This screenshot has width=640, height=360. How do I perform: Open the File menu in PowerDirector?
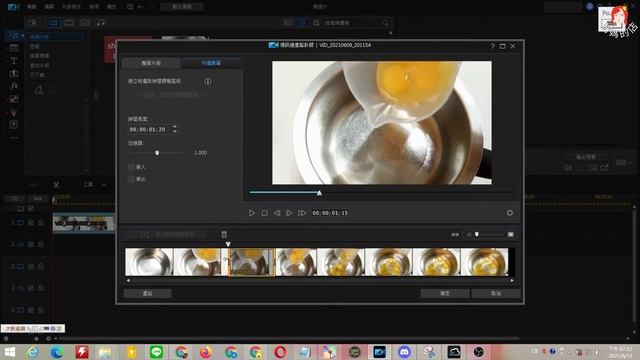[x=31, y=7]
